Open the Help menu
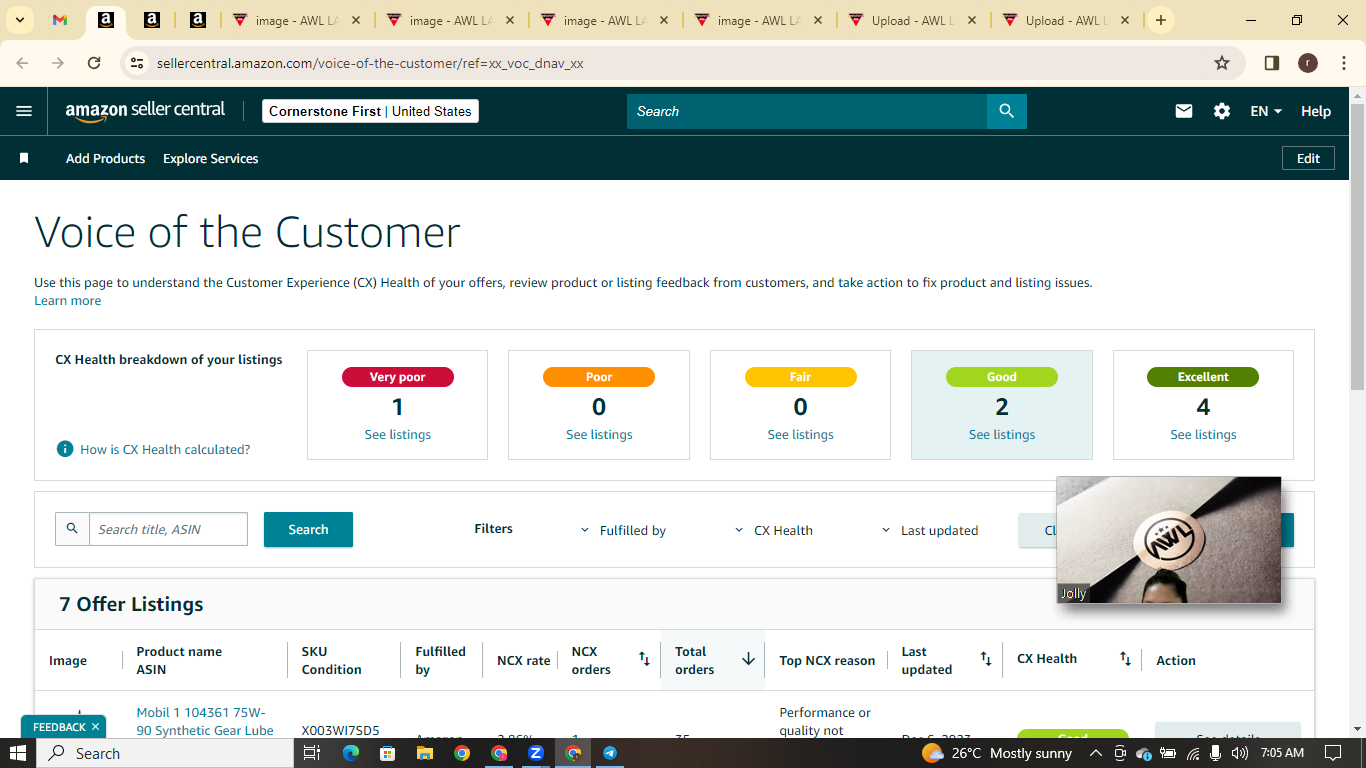1366x768 pixels. point(1316,111)
